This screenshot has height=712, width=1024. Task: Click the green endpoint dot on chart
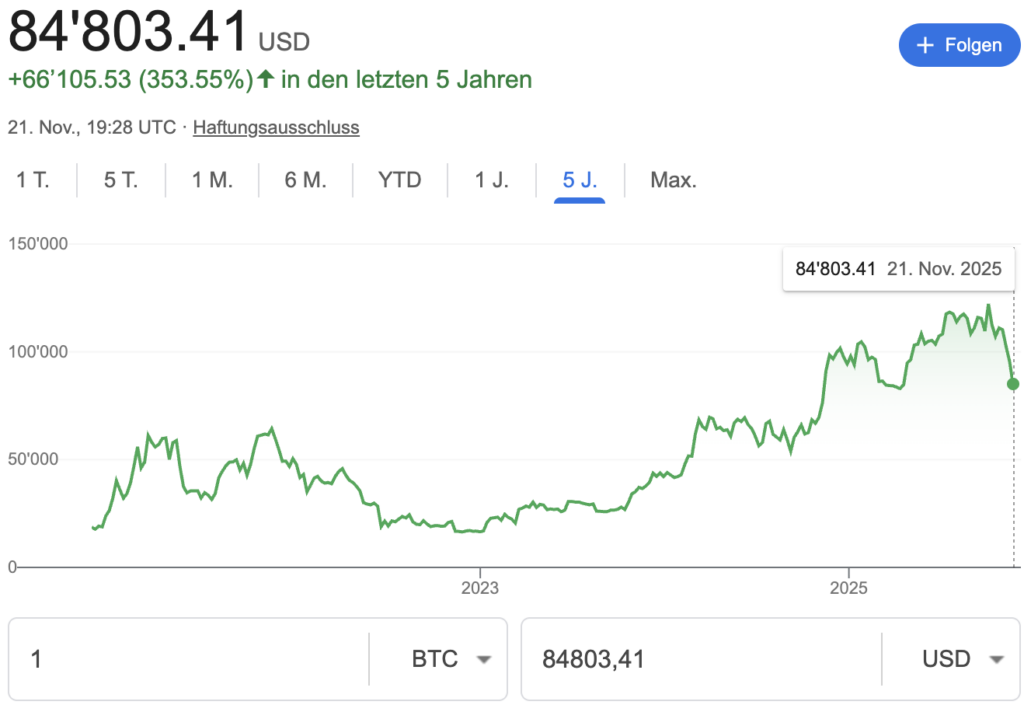(1013, 383)
